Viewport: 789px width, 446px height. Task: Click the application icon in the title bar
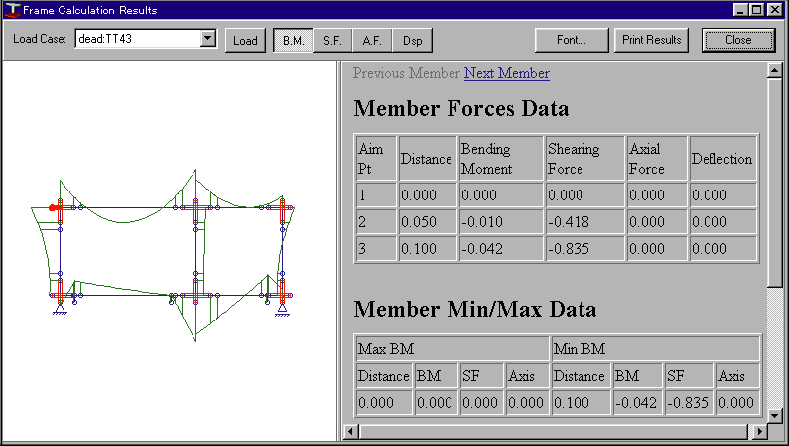[10, 10]
